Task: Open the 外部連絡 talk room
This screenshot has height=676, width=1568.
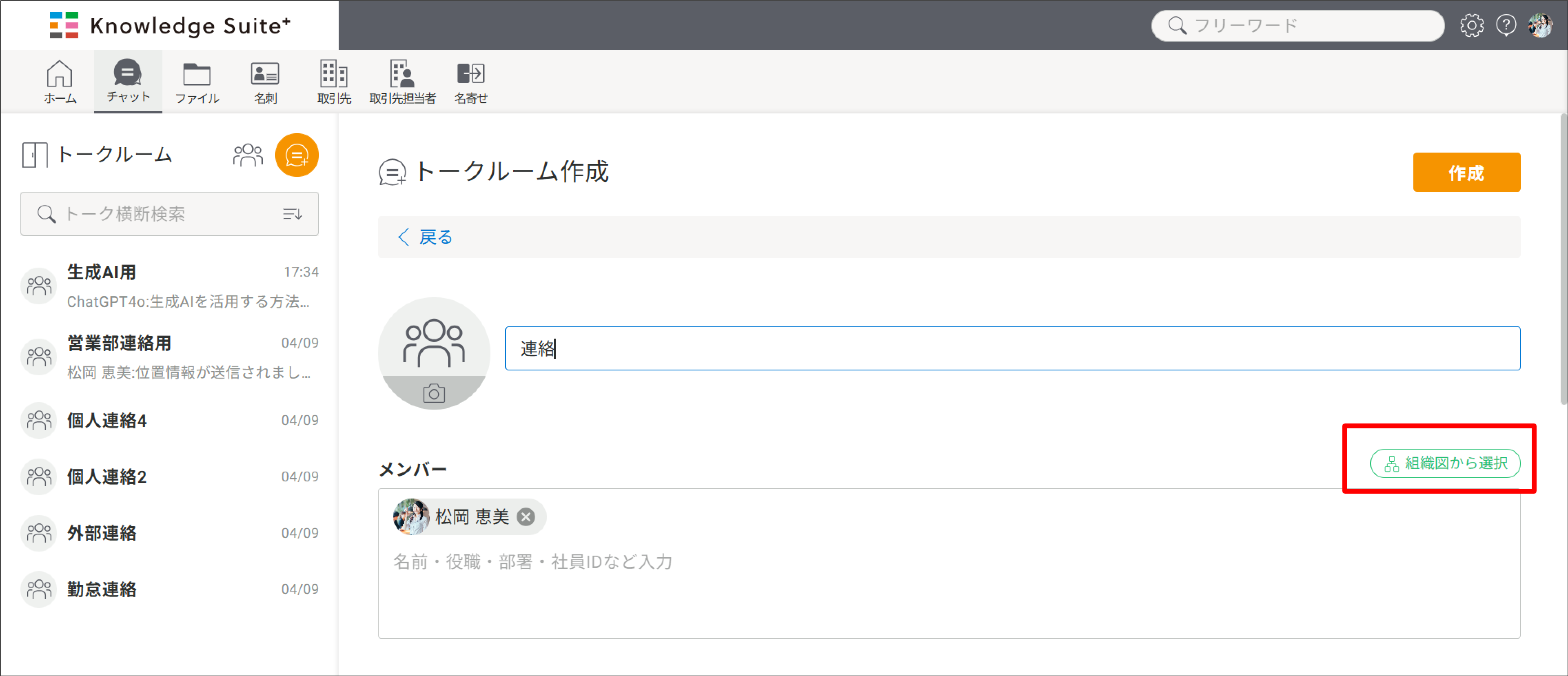Action: pos(169,533)
